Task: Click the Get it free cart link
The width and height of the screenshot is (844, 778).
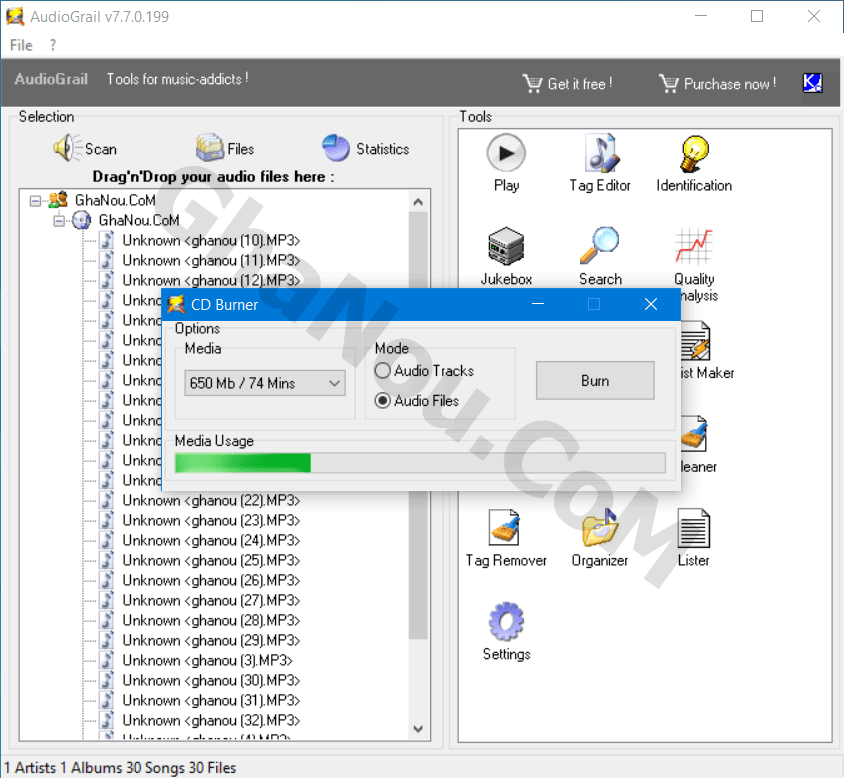Action: [x=567, y=83]
